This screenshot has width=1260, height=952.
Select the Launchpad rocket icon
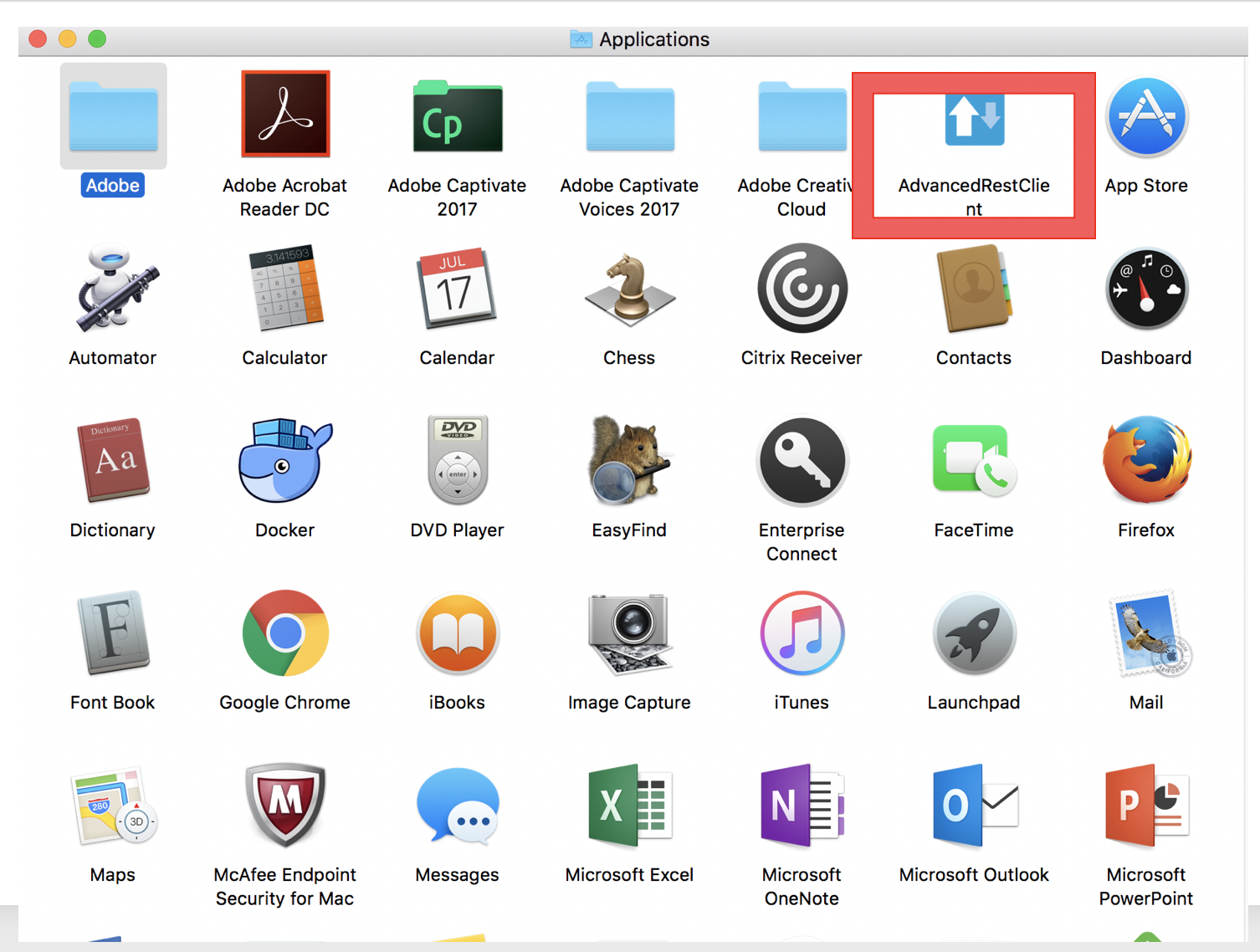coord(974,633)
